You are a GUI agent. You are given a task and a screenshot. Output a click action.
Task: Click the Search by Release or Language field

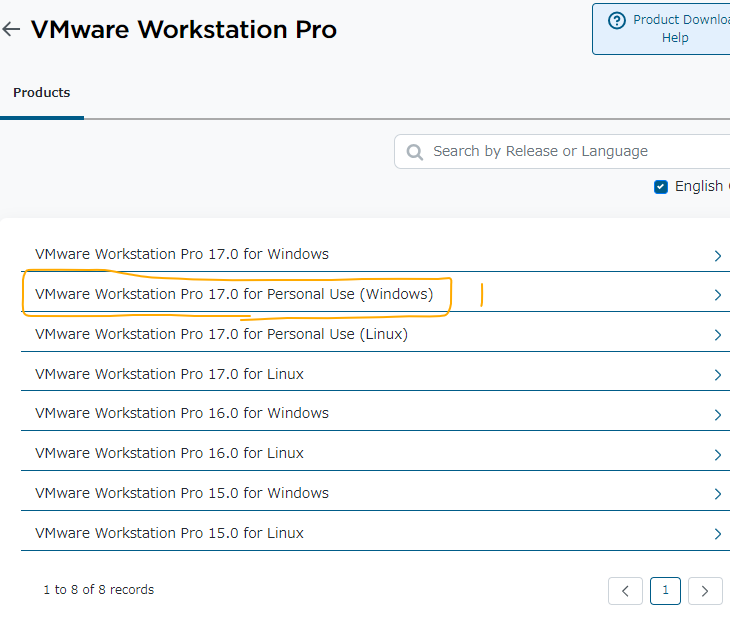tap(562, 151)
